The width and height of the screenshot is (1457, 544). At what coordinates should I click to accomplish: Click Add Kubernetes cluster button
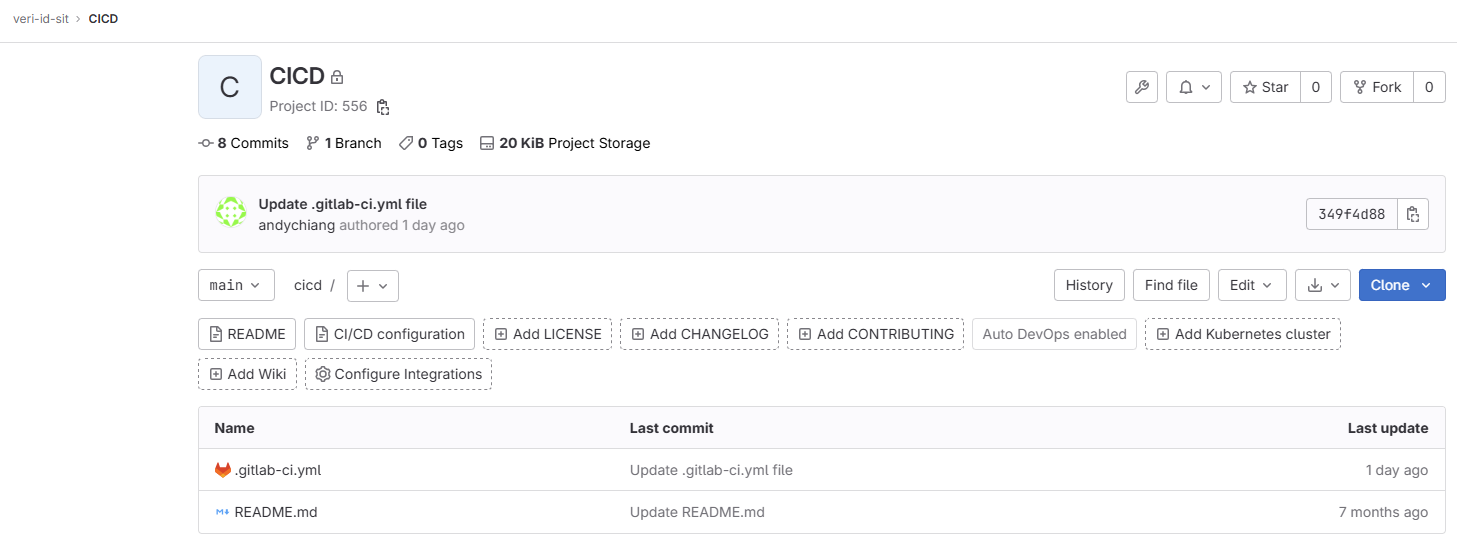1242,334
